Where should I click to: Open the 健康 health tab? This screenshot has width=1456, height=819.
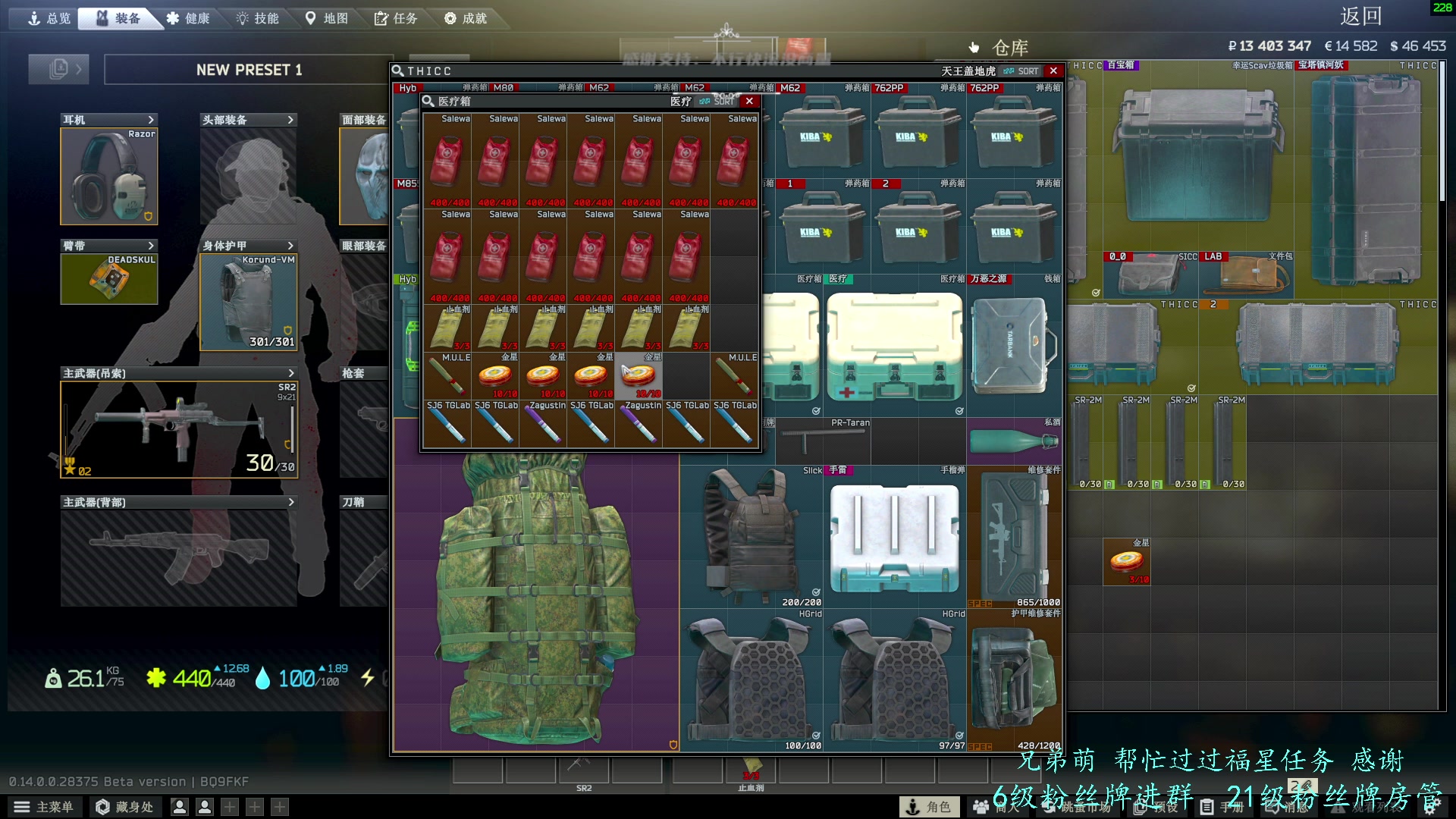click(188, 18)
